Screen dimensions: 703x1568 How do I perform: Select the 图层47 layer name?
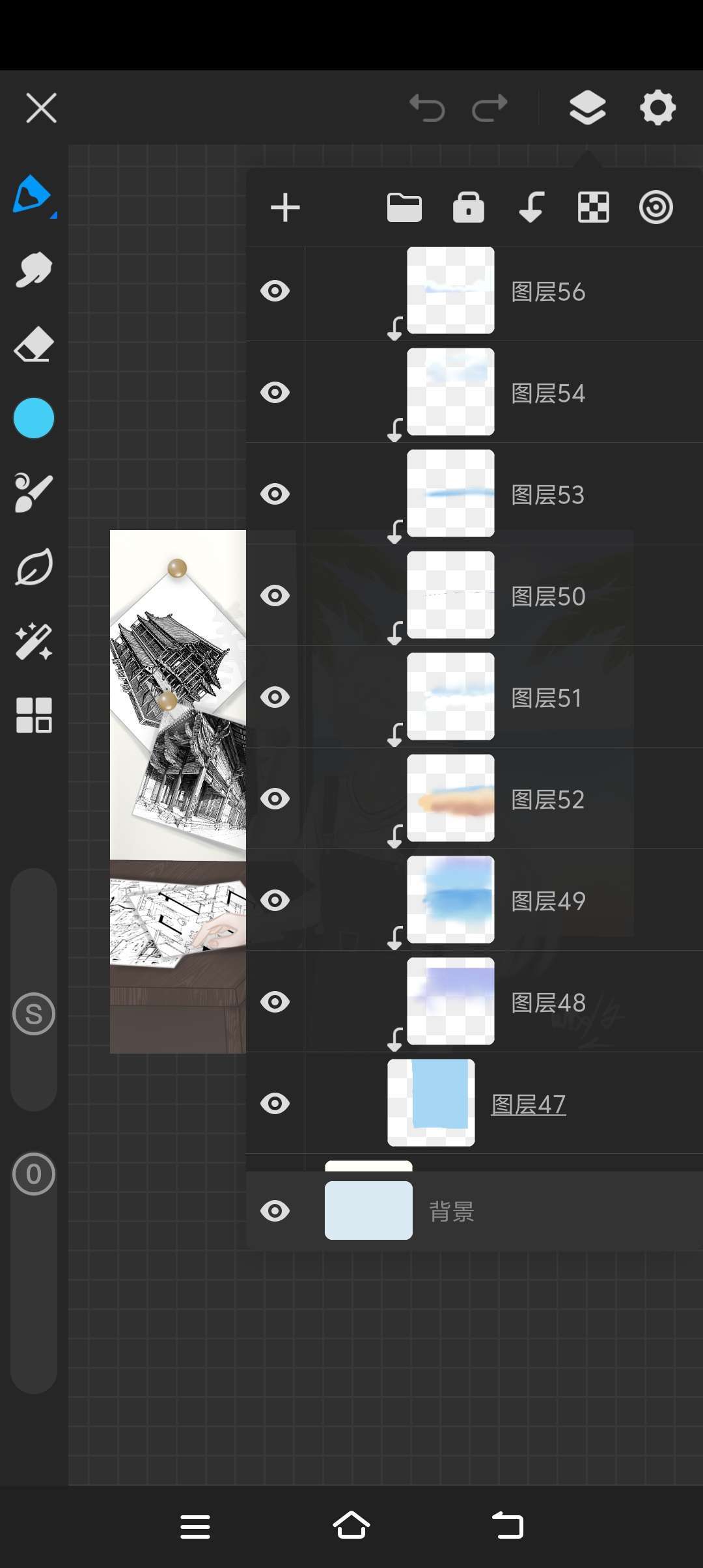(x=528, y=1104)
